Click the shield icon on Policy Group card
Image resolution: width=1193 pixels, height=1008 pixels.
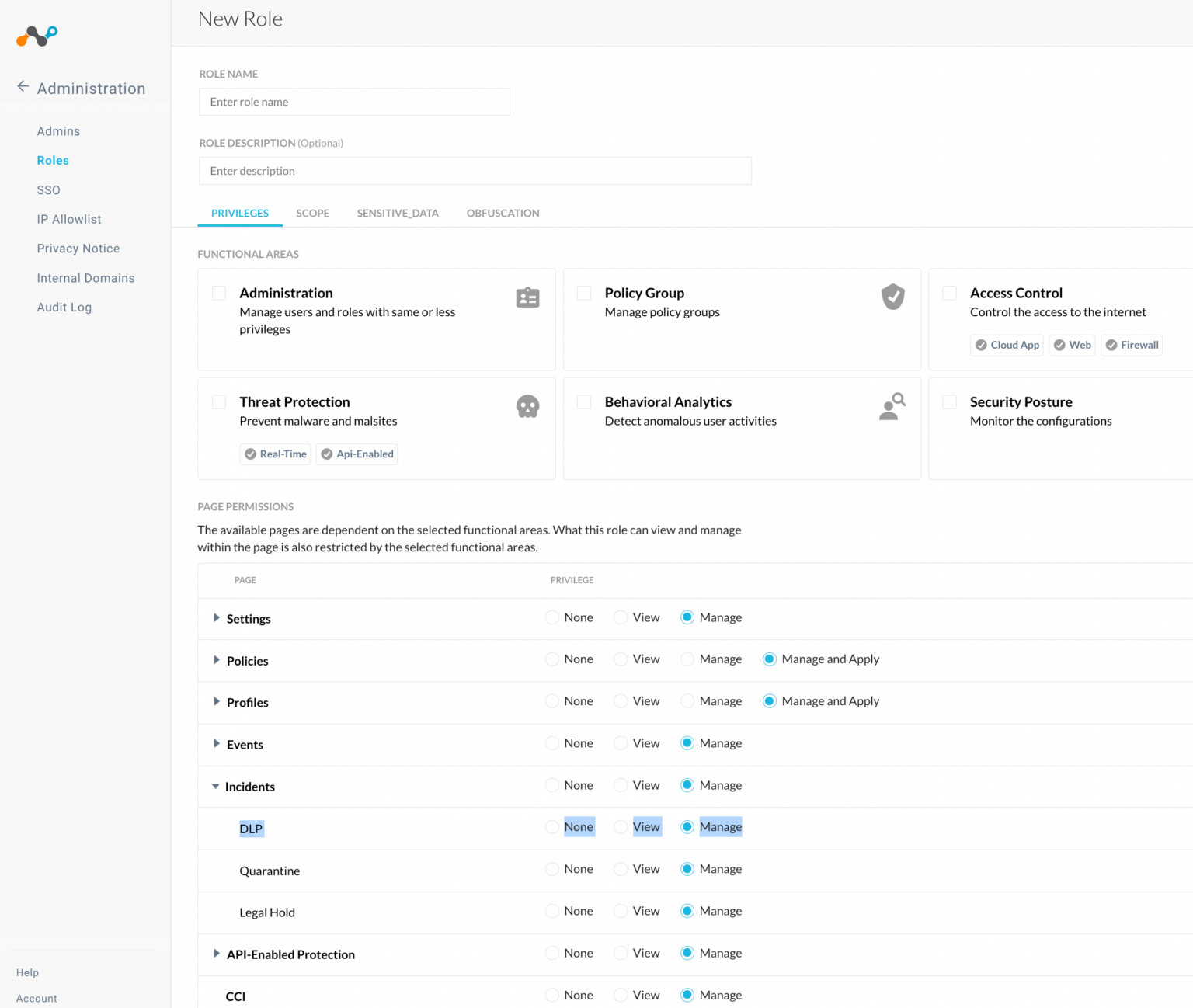[x=892, y=297]
